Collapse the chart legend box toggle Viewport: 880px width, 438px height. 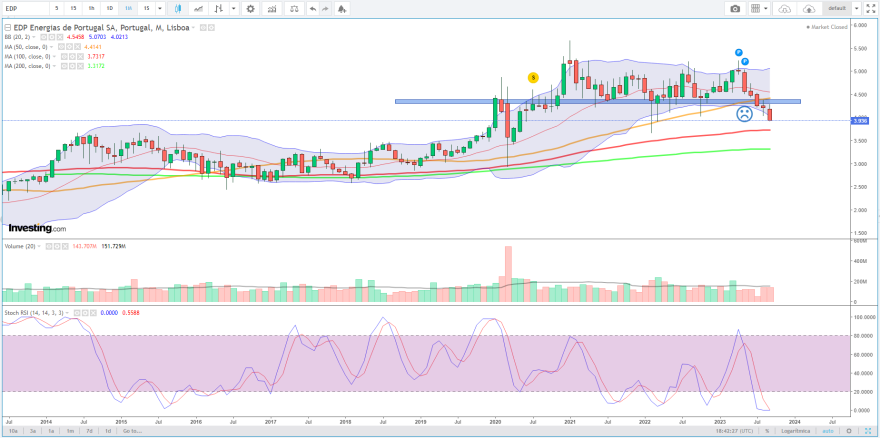(x=7, y=28)
